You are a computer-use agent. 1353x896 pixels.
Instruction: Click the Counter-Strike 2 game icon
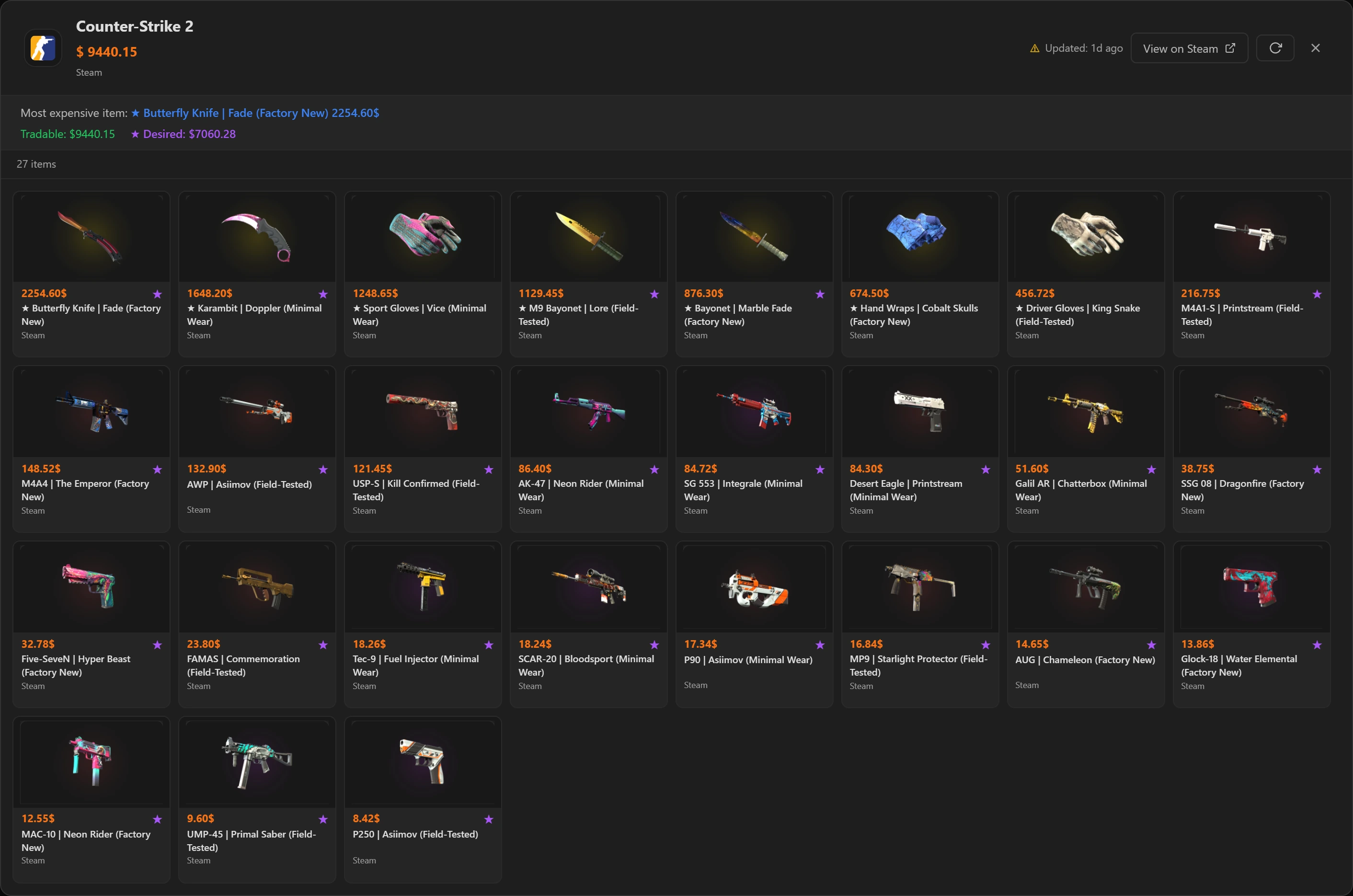(43, 48)
